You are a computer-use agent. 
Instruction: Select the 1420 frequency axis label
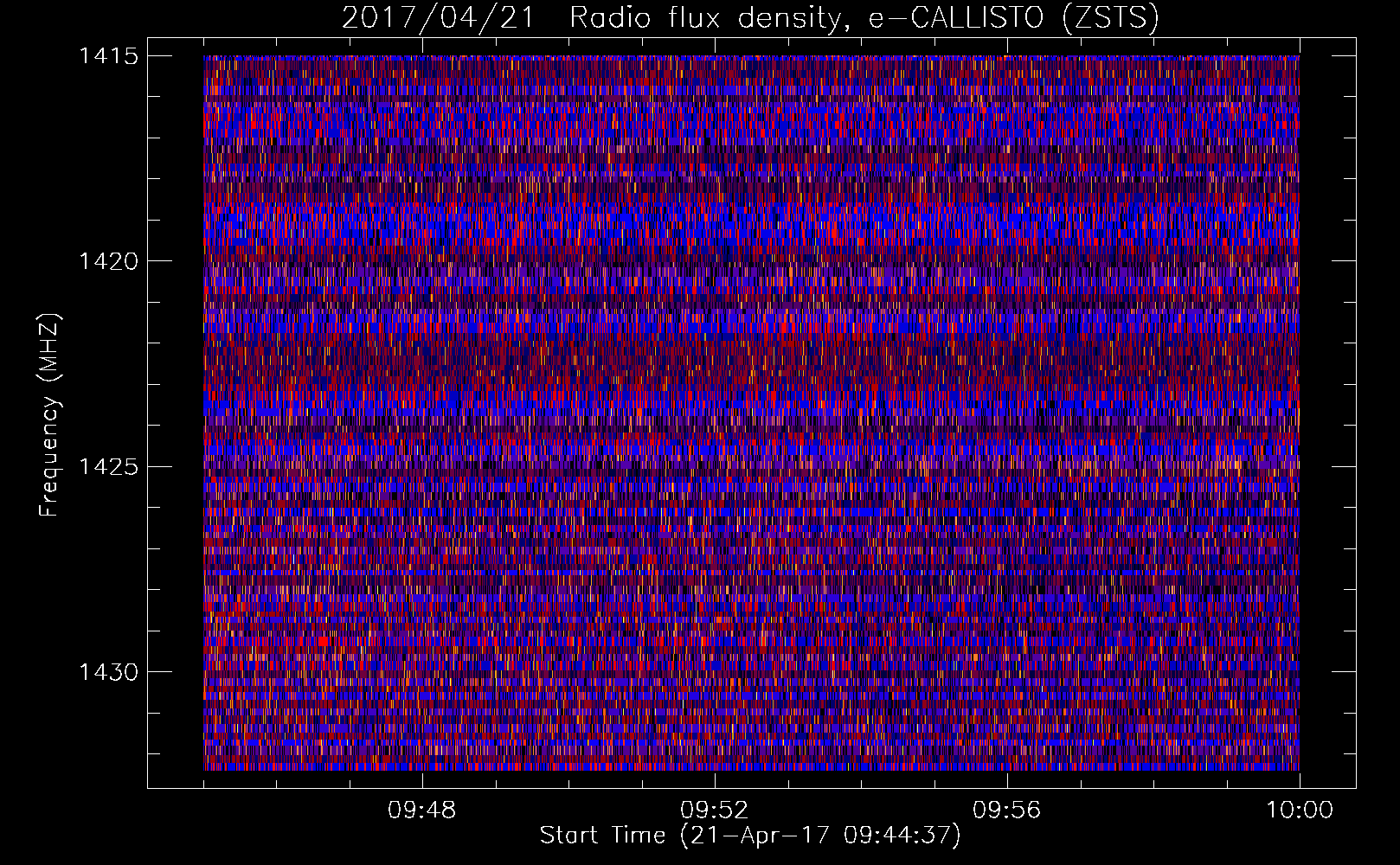tap(108, 261)
